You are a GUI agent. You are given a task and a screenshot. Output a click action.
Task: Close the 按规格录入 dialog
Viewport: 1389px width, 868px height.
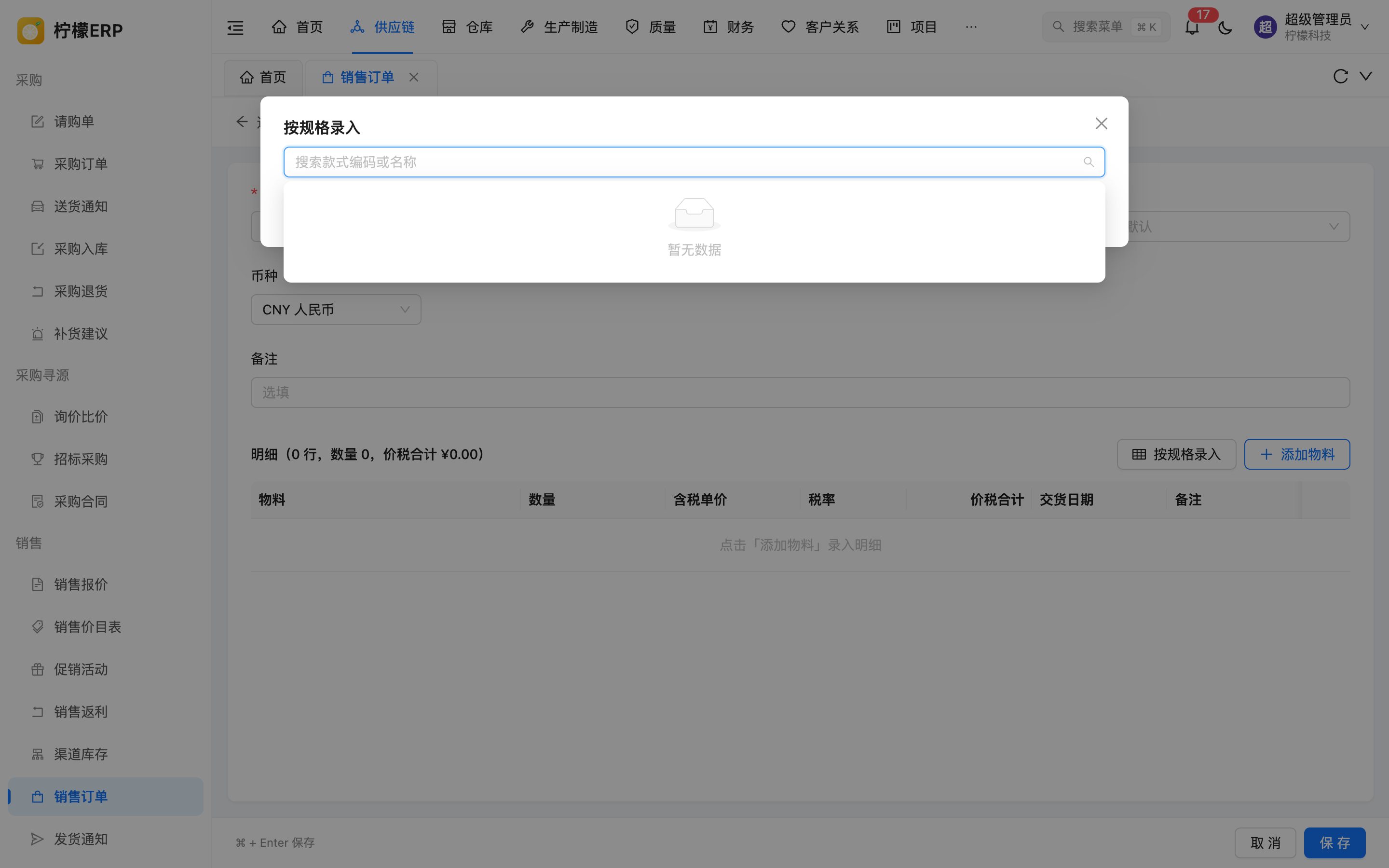1101,123
